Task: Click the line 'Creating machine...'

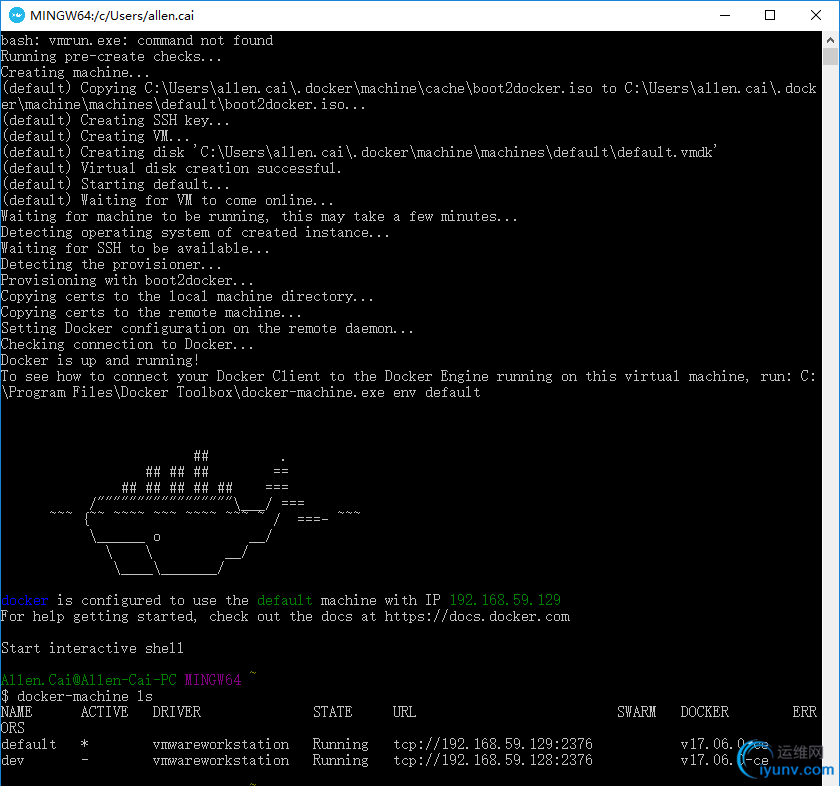Action: pos(76,73)
